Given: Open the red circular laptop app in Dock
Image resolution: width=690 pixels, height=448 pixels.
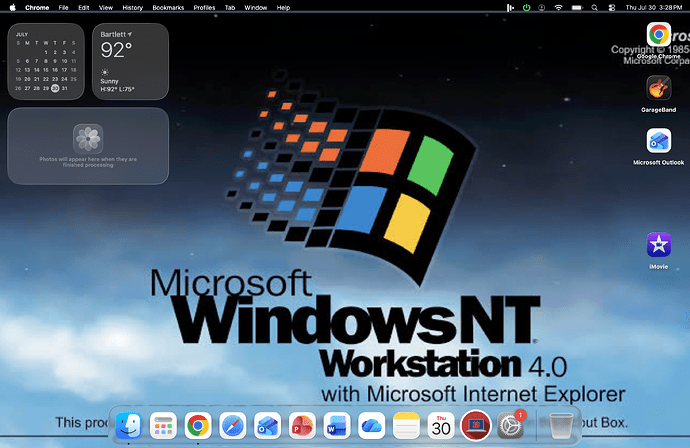Looking at the screenshot, I should click(476, 426).
